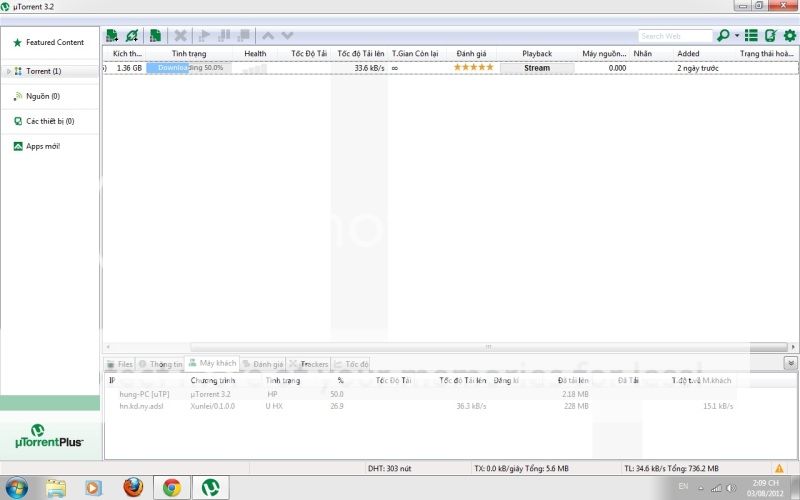Open the search provider dropdown arrow
This screenshot has width=800, height=500.
click(x=737, y=36)
